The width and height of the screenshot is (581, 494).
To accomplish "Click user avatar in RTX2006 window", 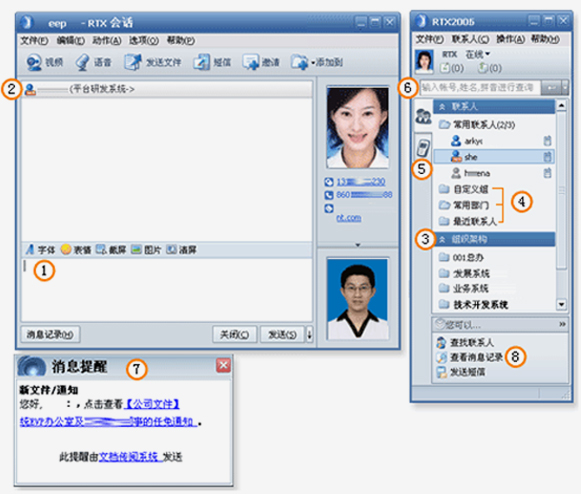I will 424,61.
